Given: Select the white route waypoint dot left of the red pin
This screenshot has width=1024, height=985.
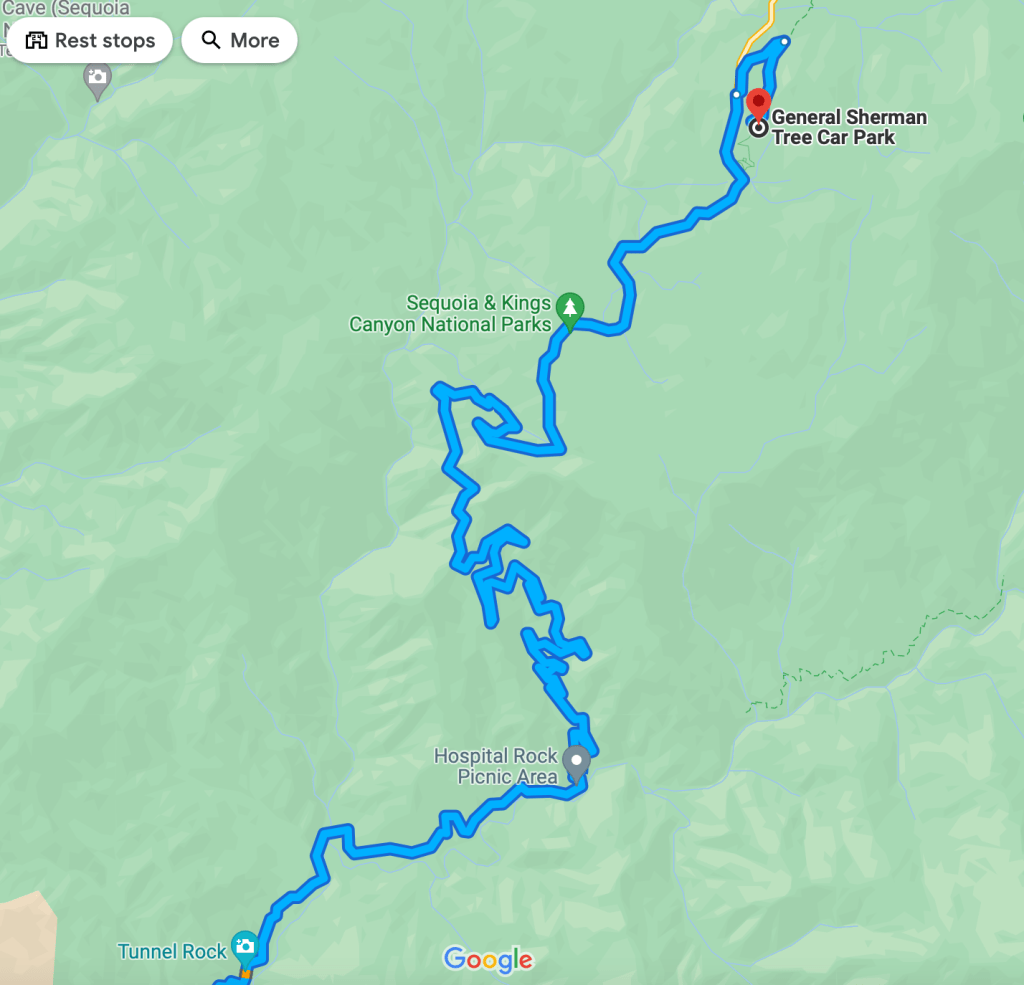Looking at the screenshot, I should pos(737,95).
